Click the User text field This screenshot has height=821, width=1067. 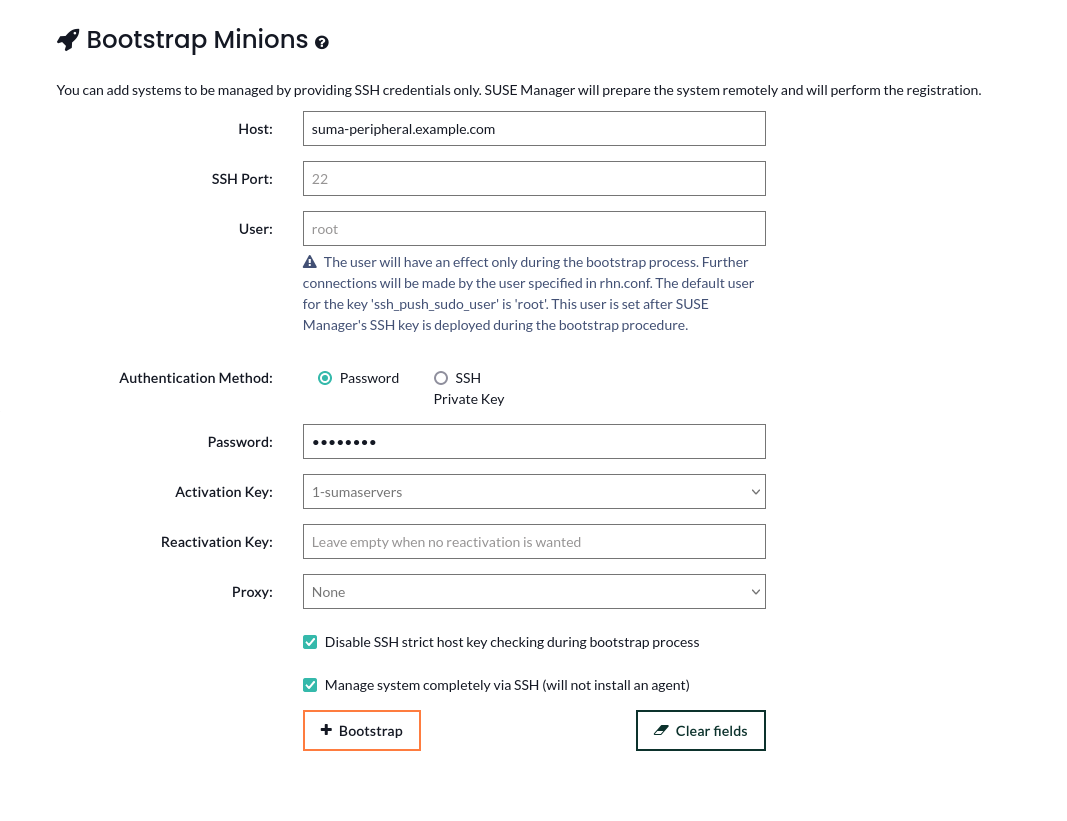(534, 229)
